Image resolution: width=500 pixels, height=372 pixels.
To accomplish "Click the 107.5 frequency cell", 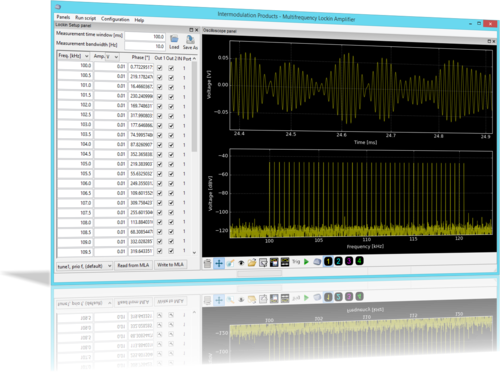I will coord(75,212).
